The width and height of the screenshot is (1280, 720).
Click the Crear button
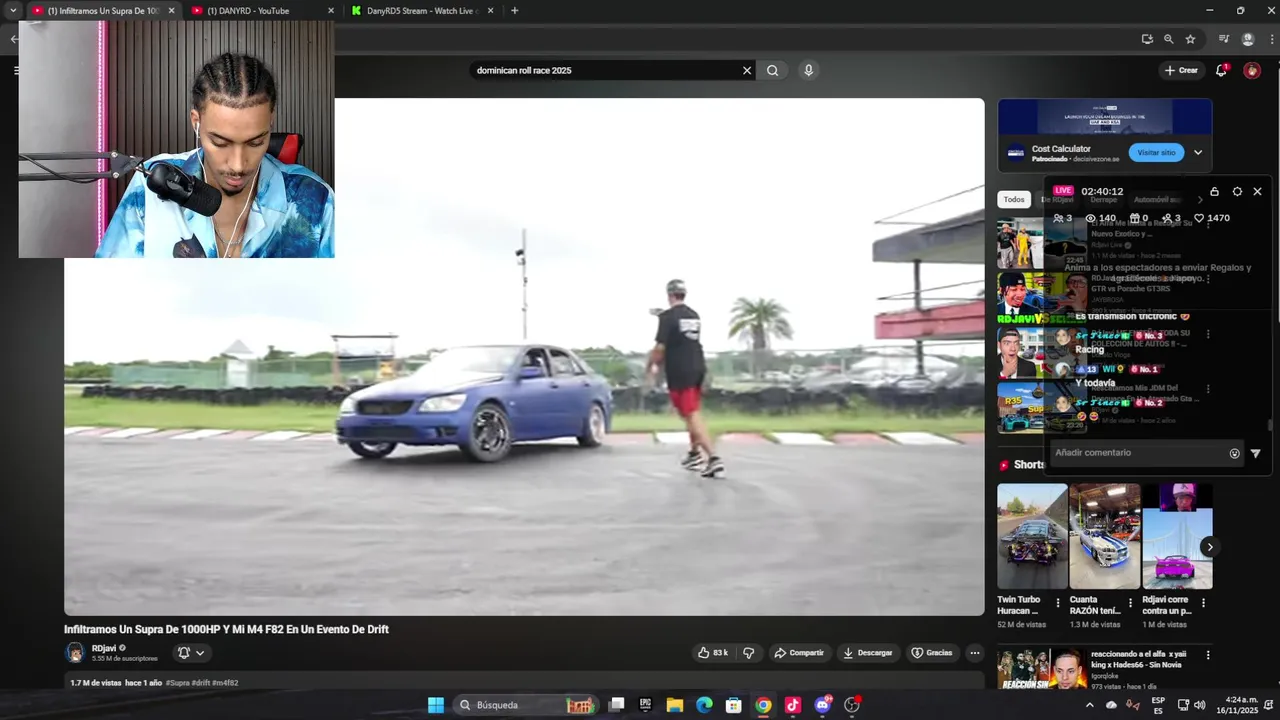point(1181,70)
